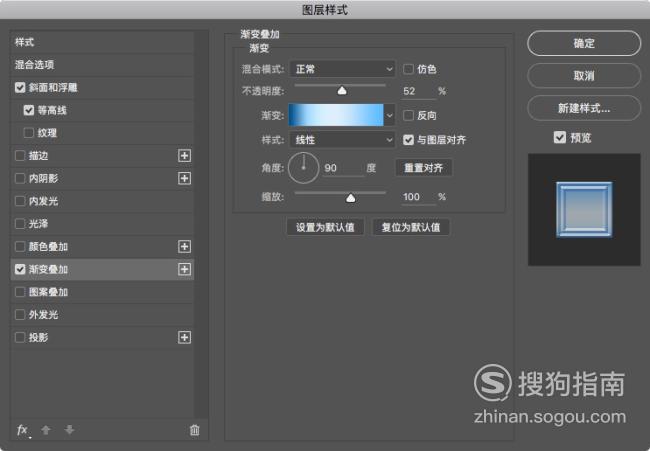
Task: Click the 不透明度 opacity slider handle
Action: pos(342,90)
